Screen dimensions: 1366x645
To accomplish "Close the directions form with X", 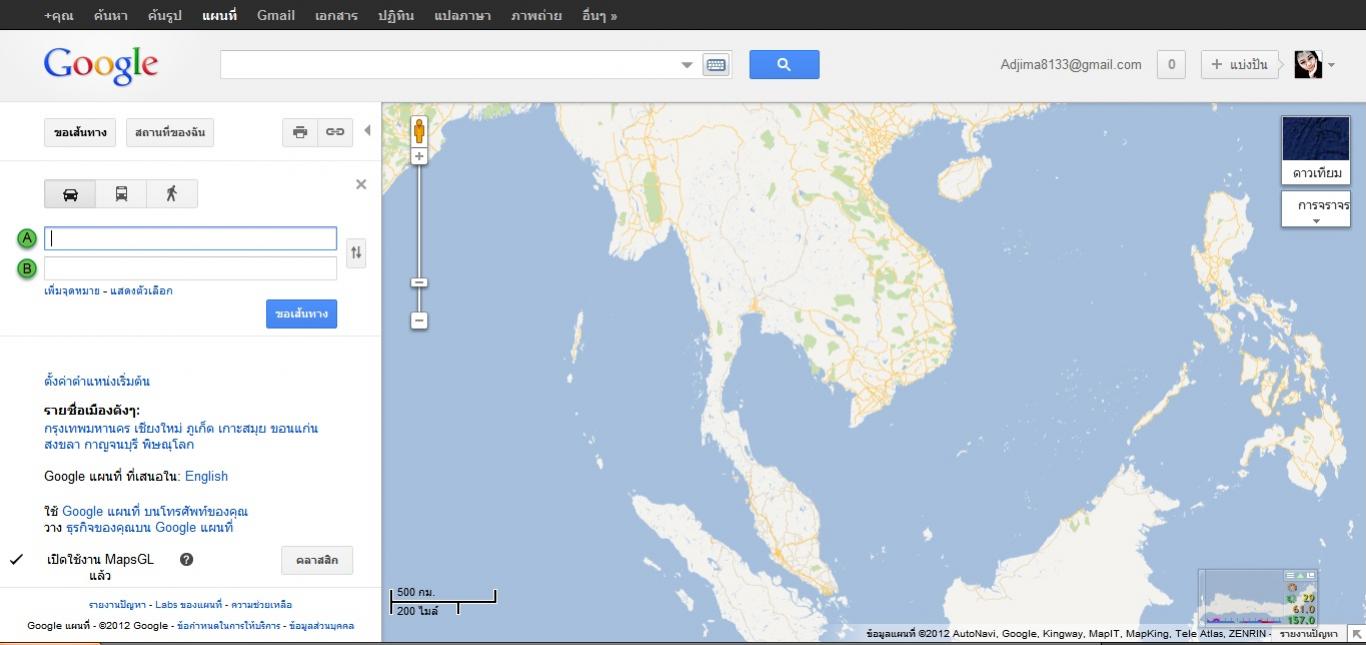I will point(361,184).
